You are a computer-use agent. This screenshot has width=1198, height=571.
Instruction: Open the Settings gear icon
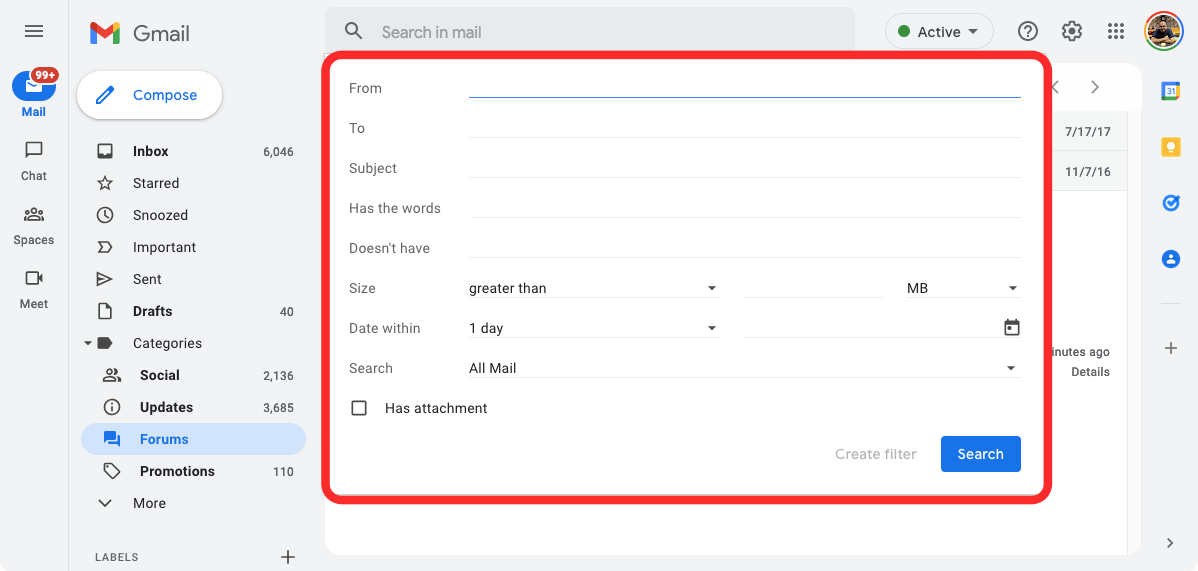tap(1072, 31)
